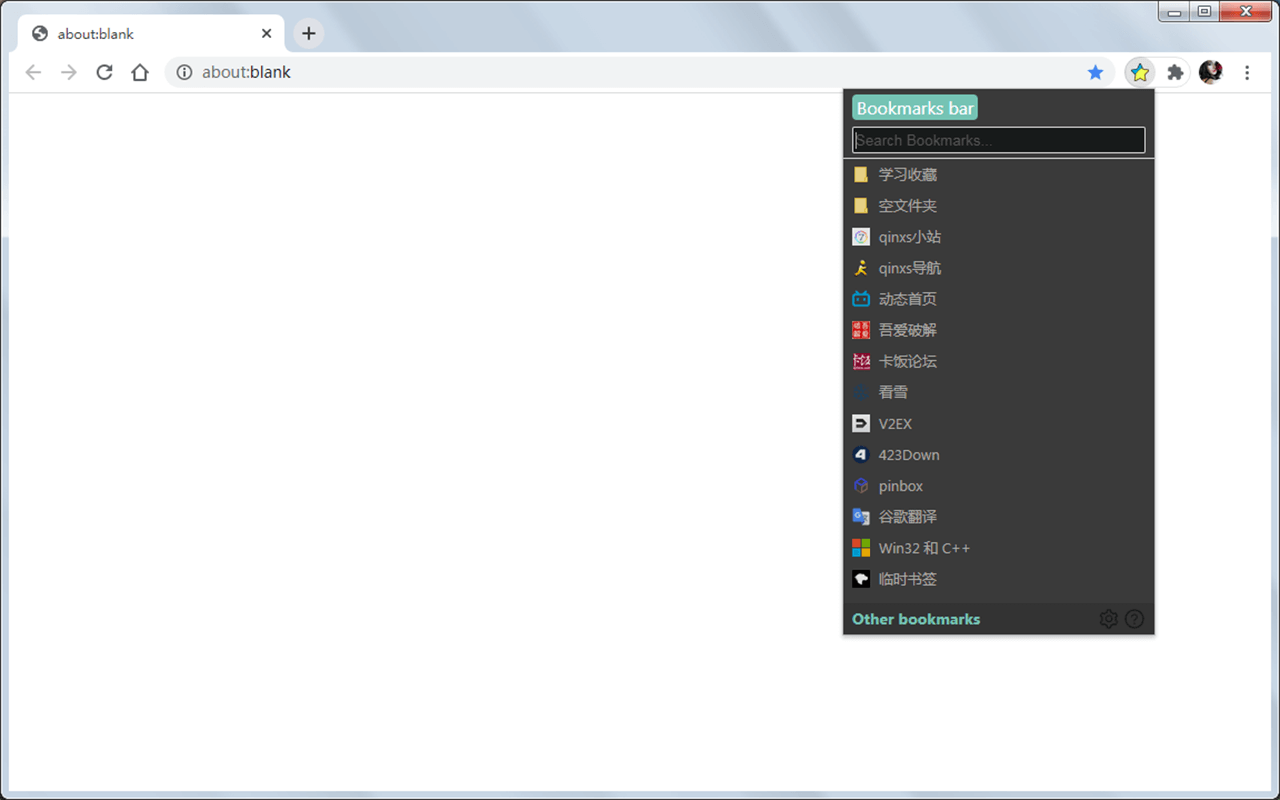Click the site info icon in address bar
This screenshot has height=800, width=1280.
[184, 72]
